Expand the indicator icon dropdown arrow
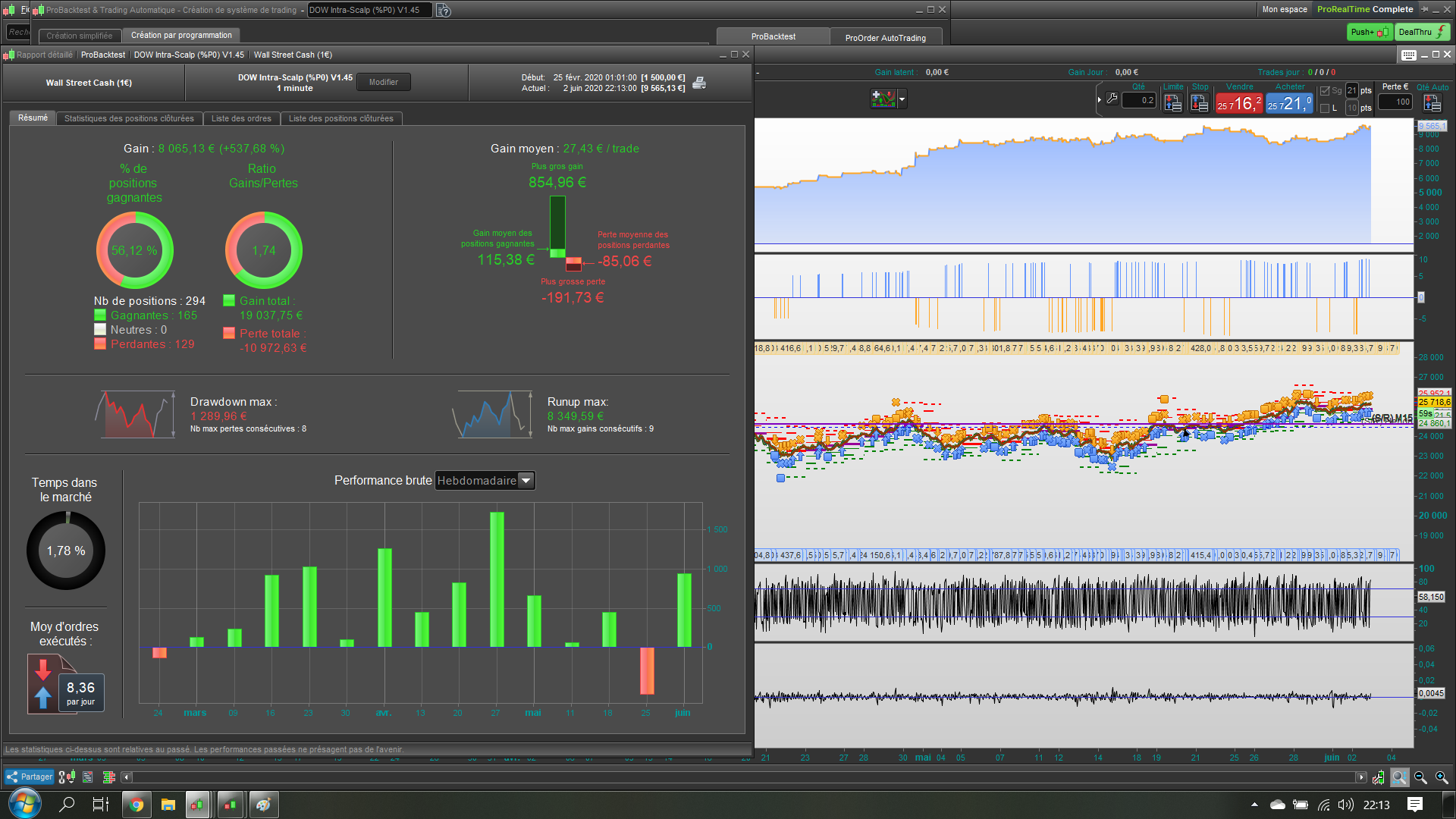The width and height of the screenshot is (1456, 819). (902, 99)
